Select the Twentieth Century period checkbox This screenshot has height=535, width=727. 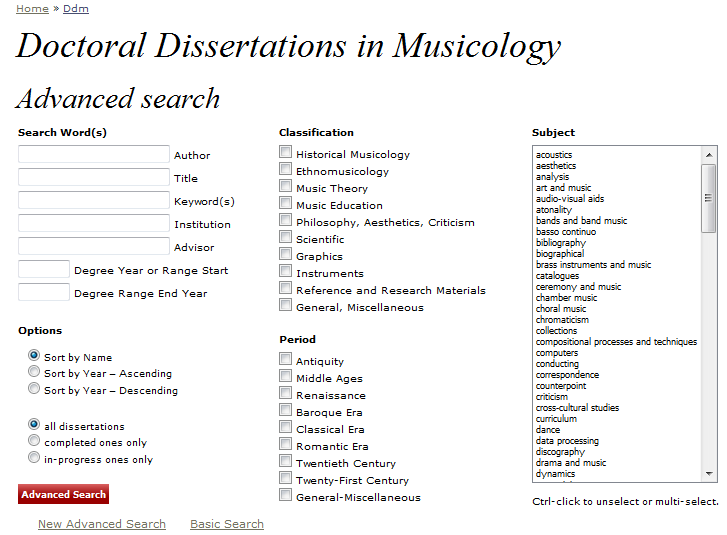pos(286,462)
